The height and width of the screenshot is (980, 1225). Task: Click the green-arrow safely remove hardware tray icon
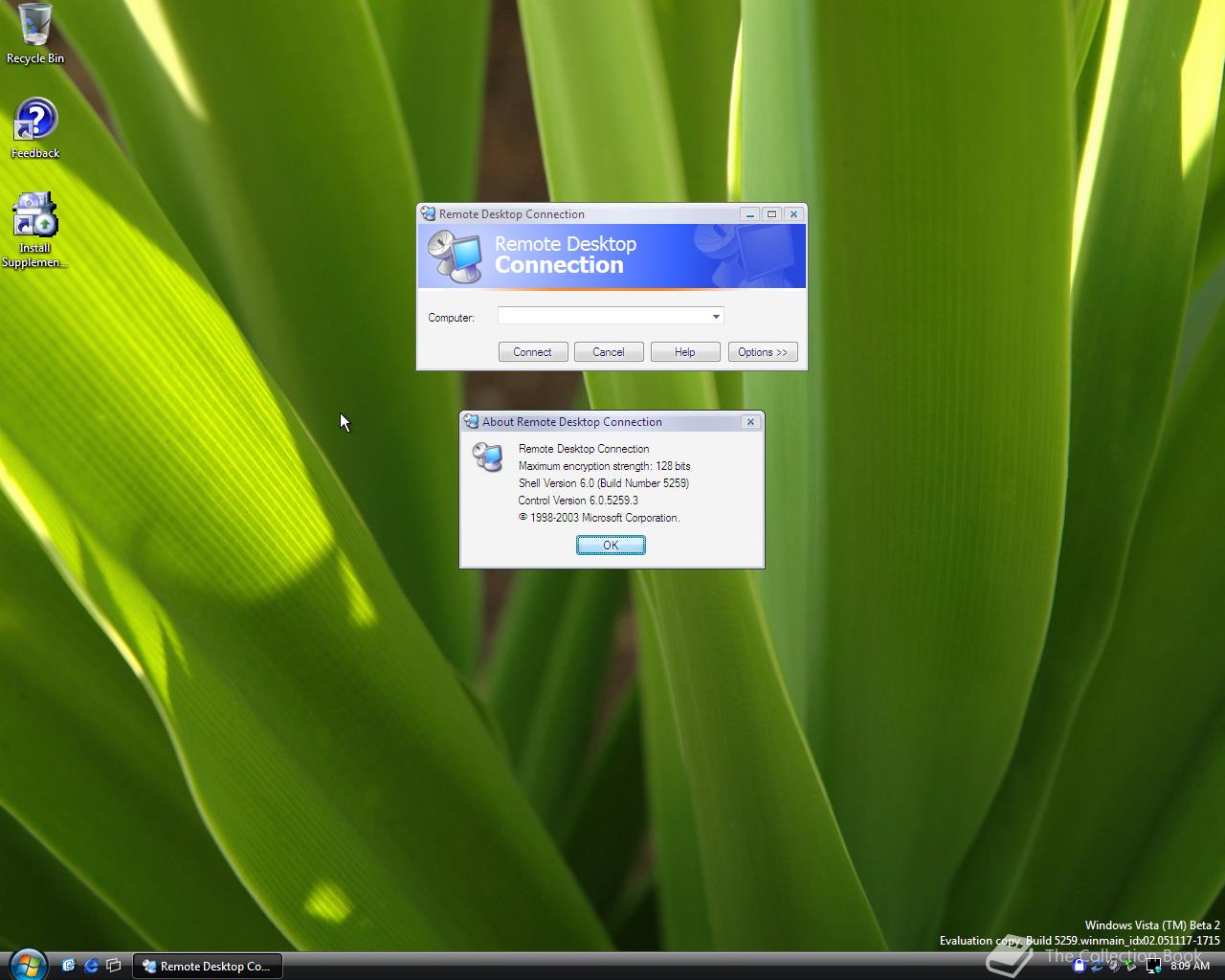[1130, 965]
